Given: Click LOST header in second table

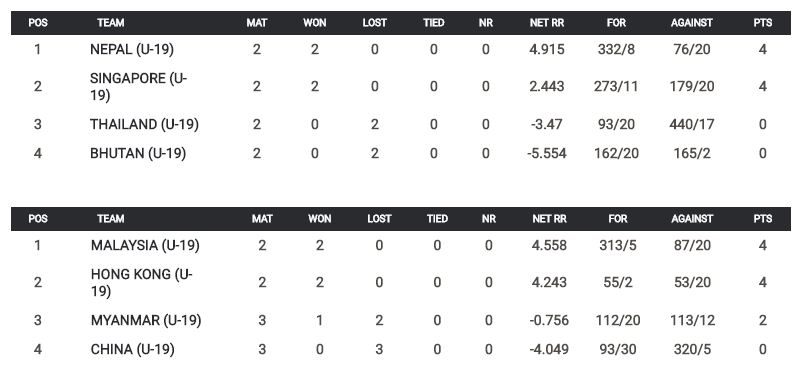Looking at the screenshot, I should click(379, 219).
